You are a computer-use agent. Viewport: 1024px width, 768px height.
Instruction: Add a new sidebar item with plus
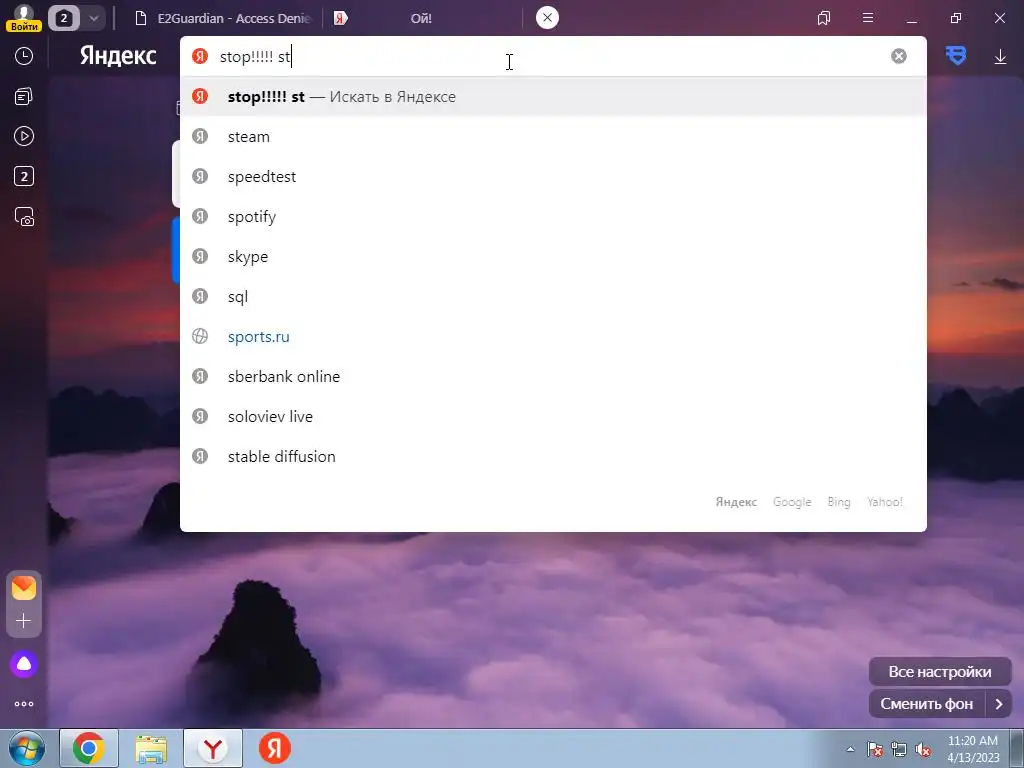point(24,620)
